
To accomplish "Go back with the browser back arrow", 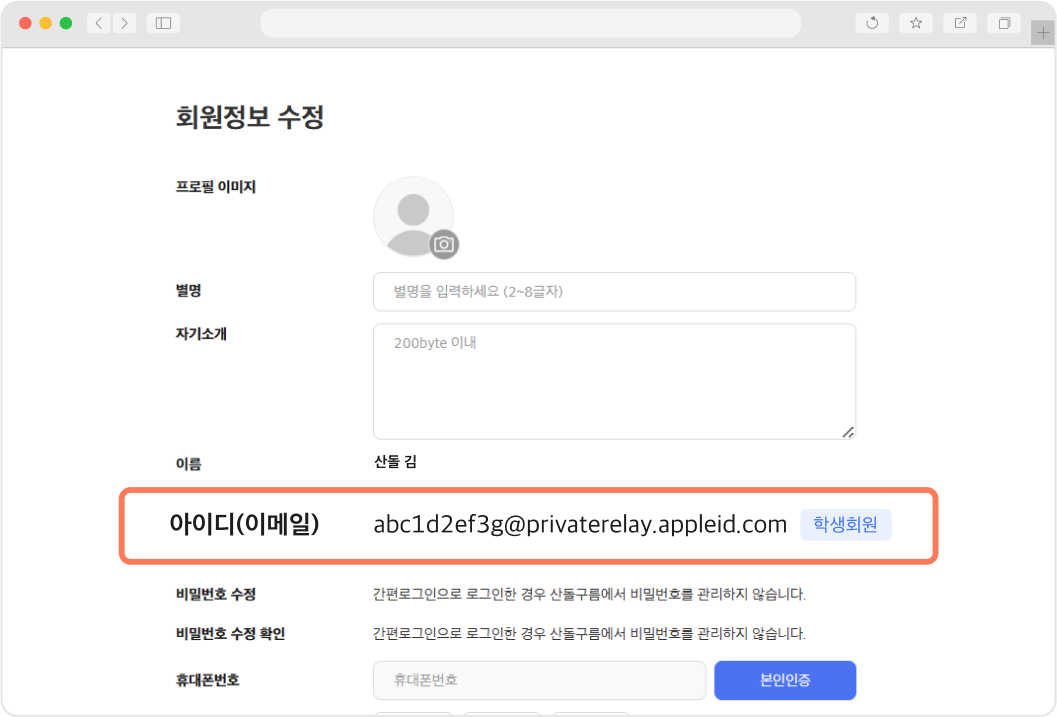I will coord(98,23).
